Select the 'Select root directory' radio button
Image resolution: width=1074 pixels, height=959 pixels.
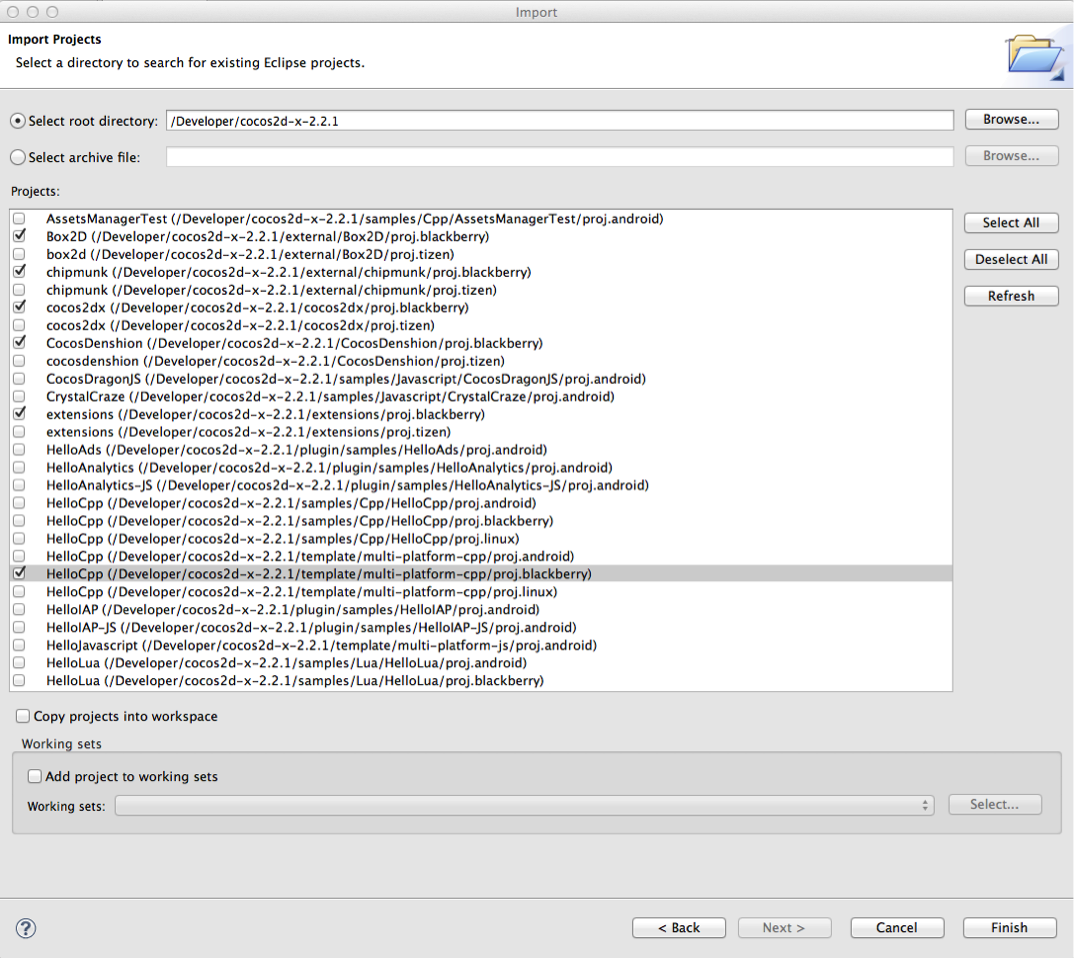click(x=18, y=121)
